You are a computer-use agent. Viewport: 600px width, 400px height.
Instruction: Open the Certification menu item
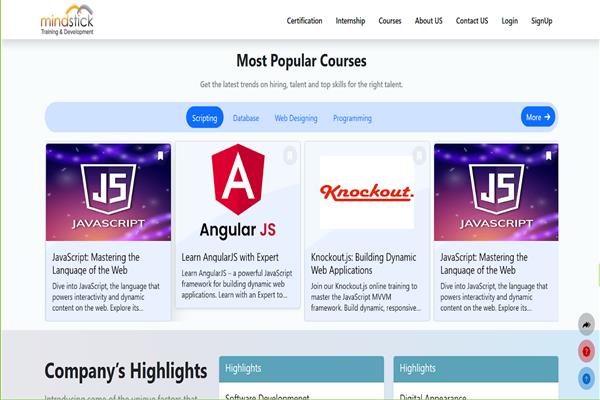coord(305,21)
